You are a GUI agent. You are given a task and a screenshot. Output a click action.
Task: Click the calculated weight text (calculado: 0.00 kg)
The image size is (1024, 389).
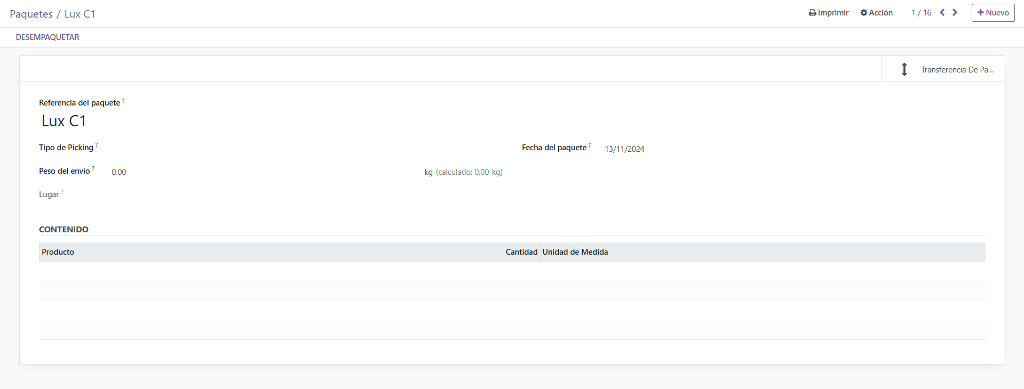(469, 172)
